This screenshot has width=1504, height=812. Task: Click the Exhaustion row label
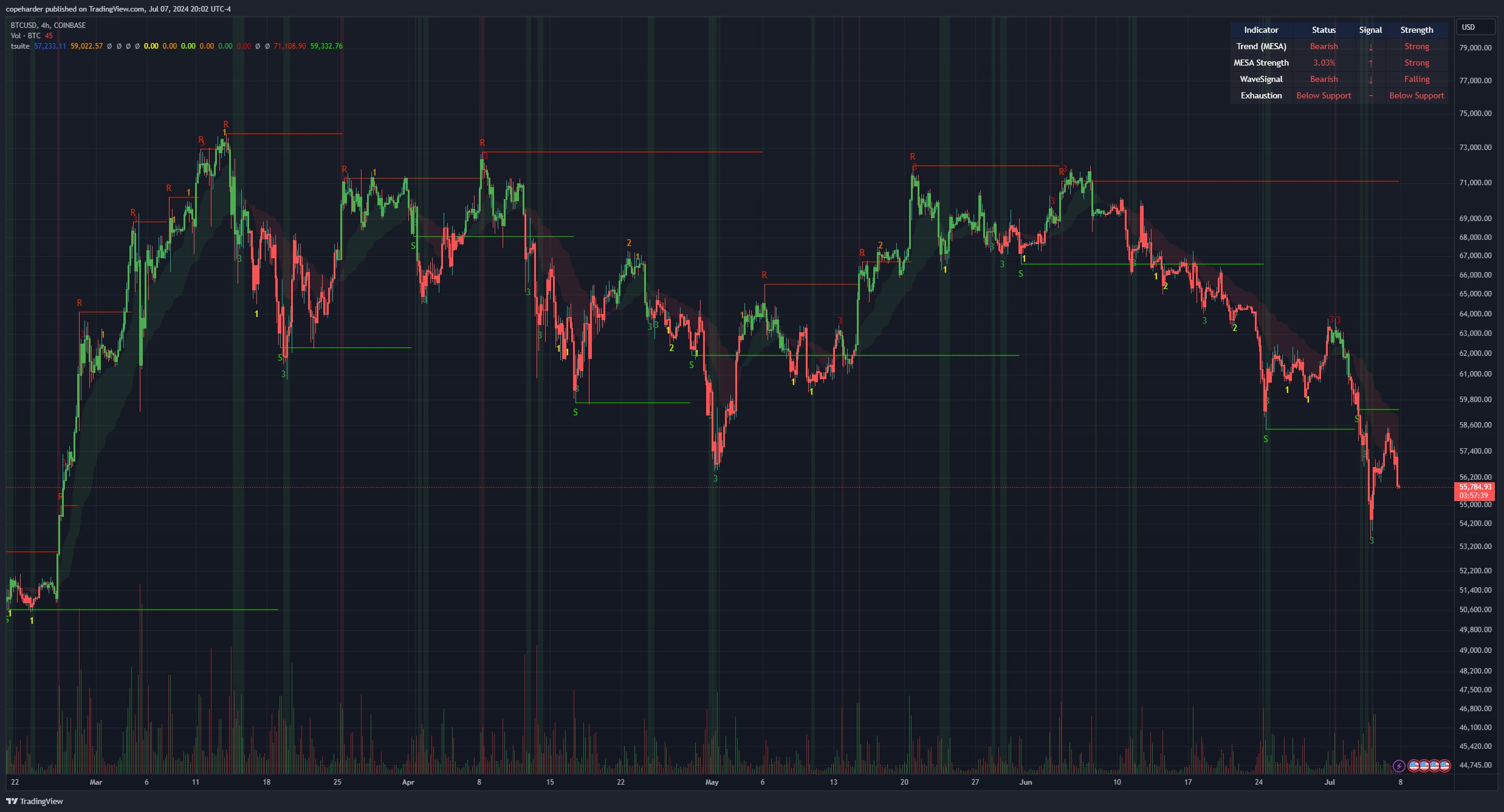(x=1261, y=96)
